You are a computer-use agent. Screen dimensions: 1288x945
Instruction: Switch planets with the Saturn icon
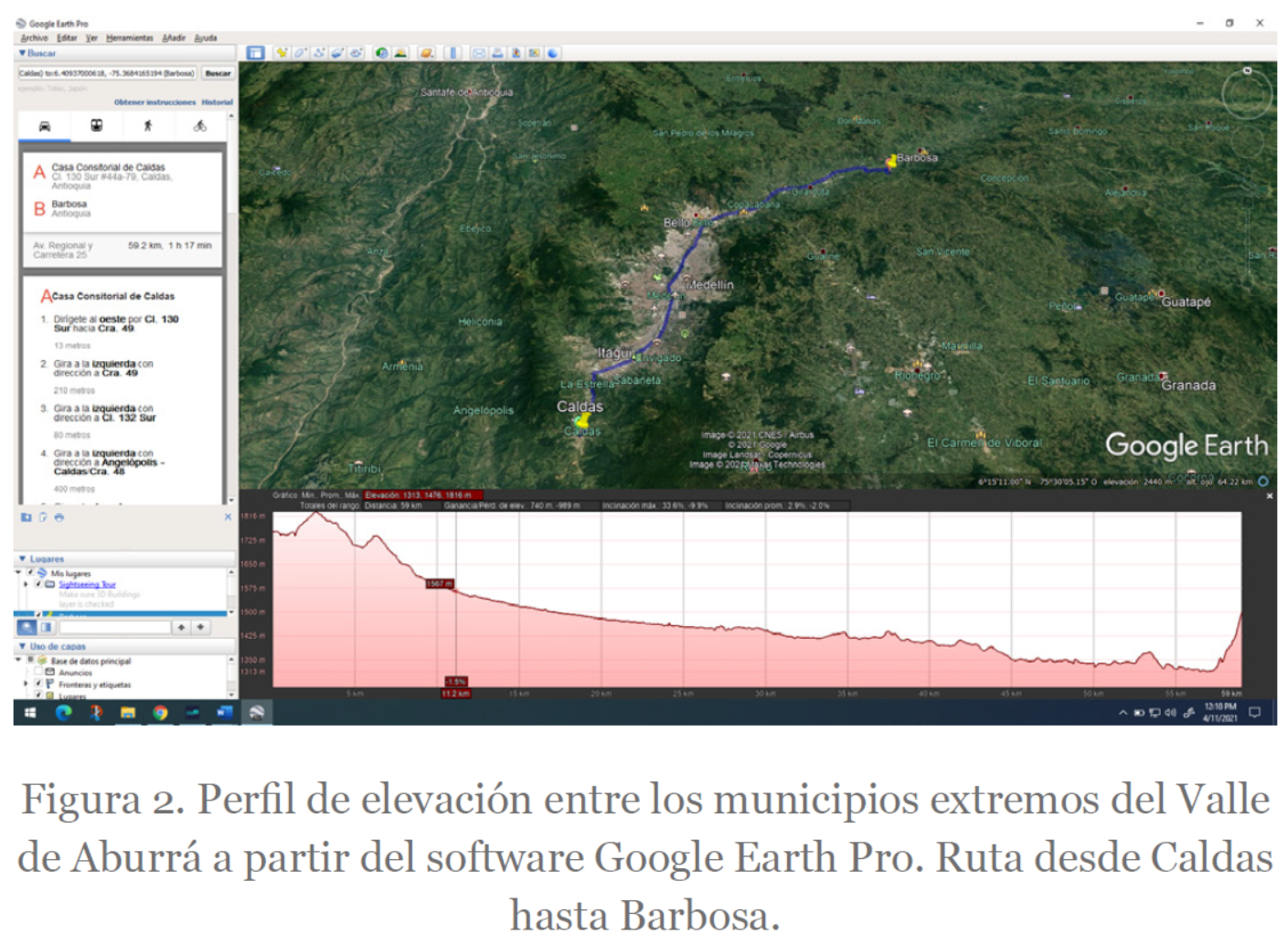426,53
